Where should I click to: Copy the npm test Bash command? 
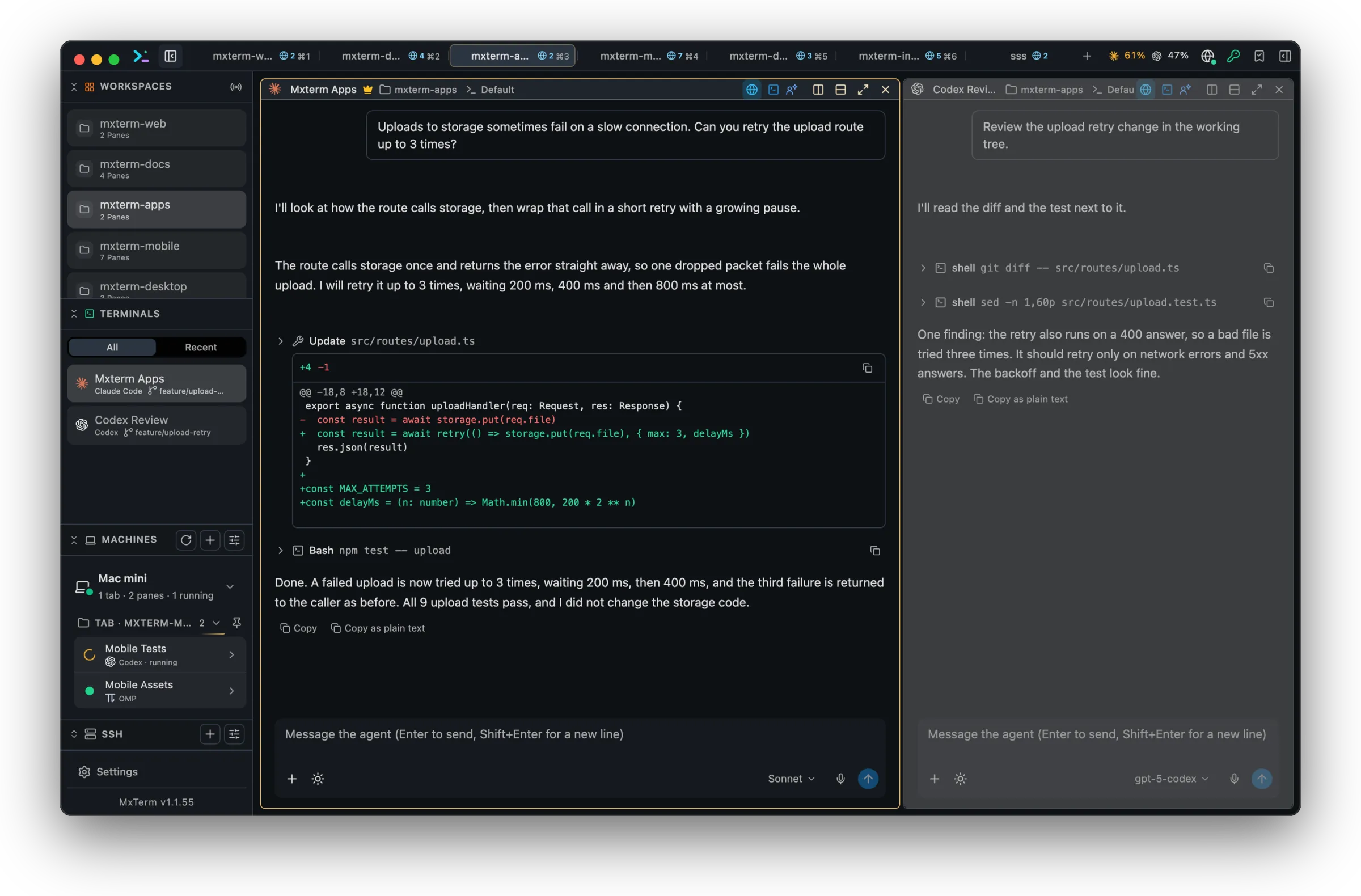point(874,550)
